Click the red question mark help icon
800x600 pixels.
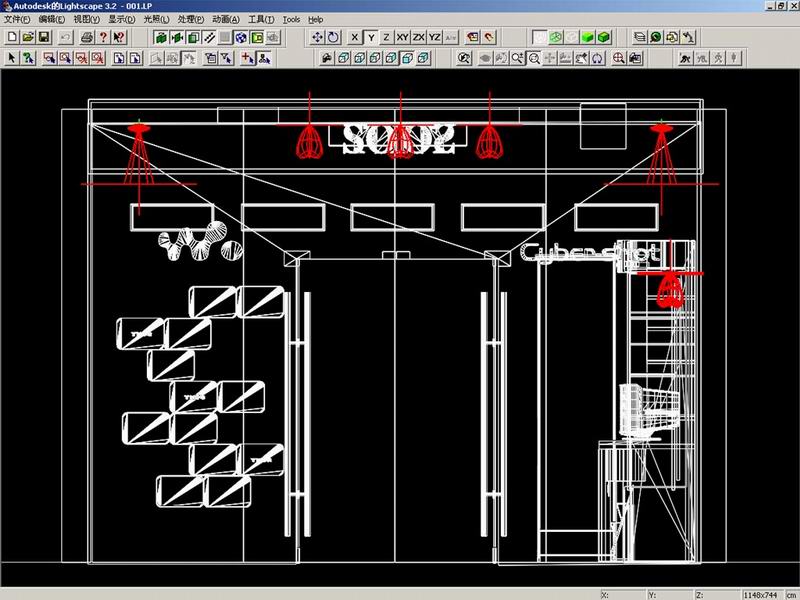[103, 37]
